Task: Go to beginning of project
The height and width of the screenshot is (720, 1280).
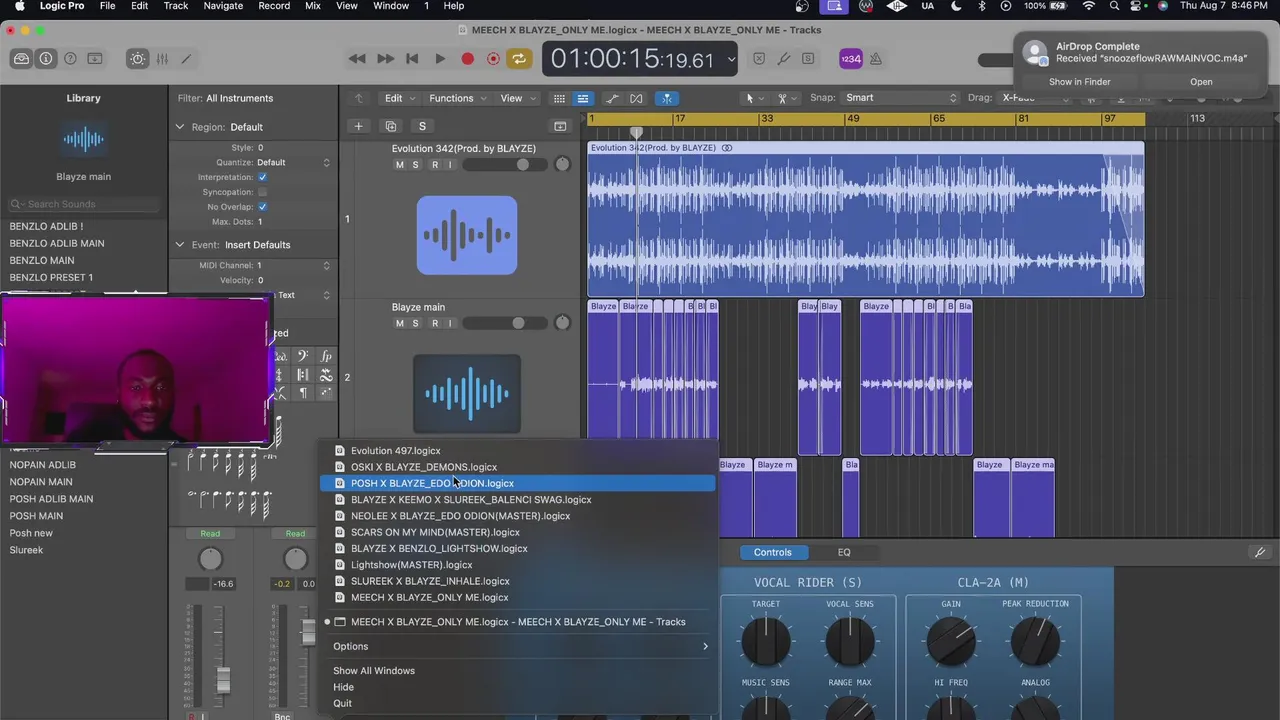Action: (x=412, y=59)
